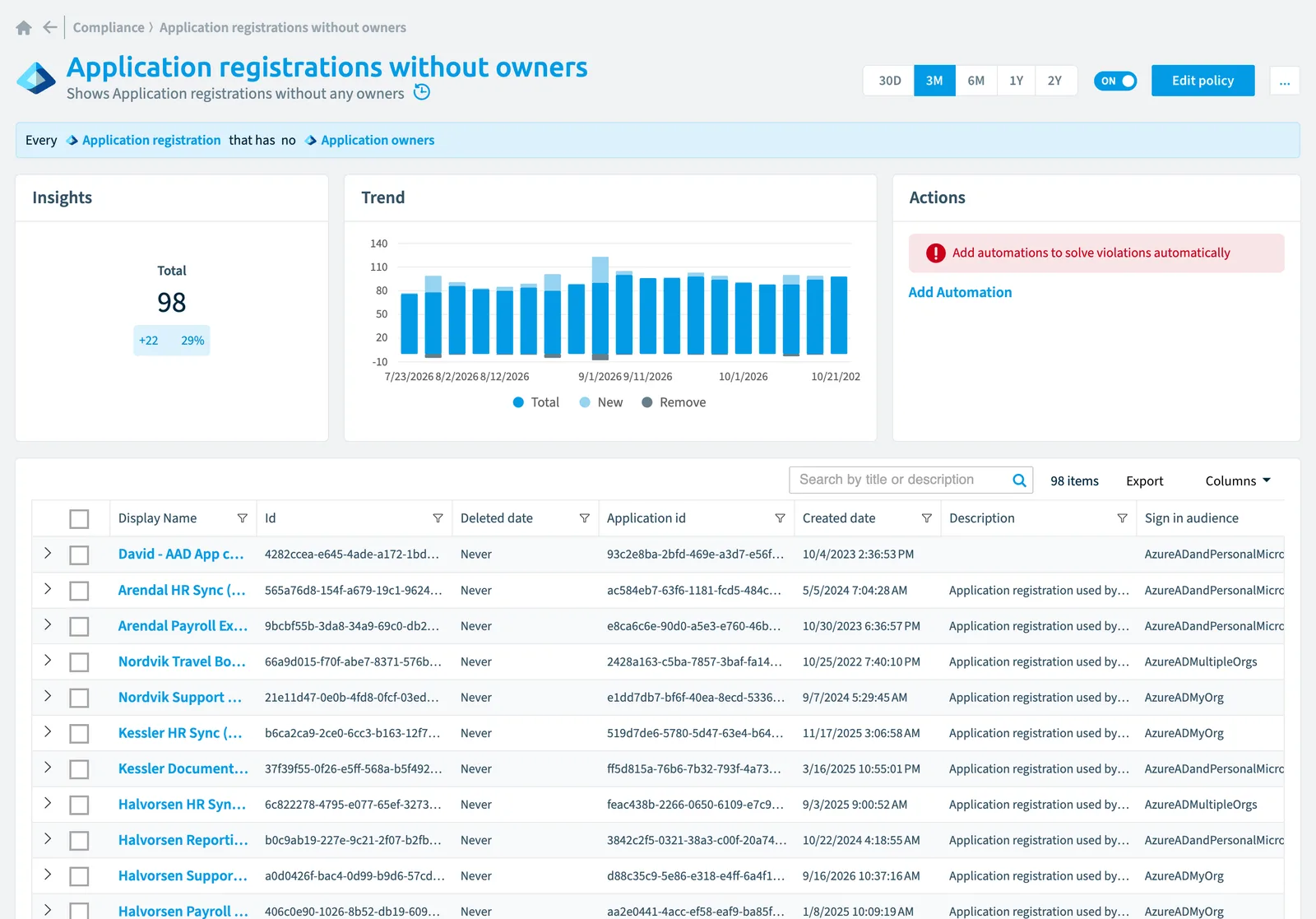Toggle the Total series legend dot
Image resolution: width=1316 pixels, height=919 pixels.
[518, 402]
